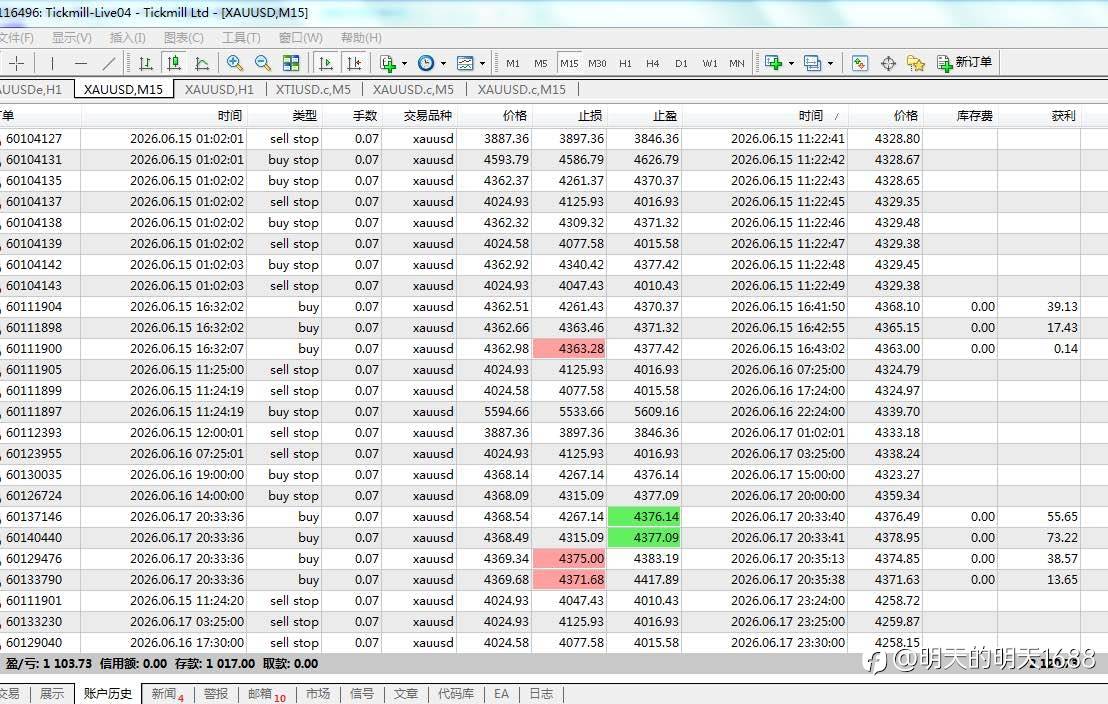The width and height of the screenshot is (1108, 704).
Task: Set the timeframe to H4
Action: tap(652, 63)
